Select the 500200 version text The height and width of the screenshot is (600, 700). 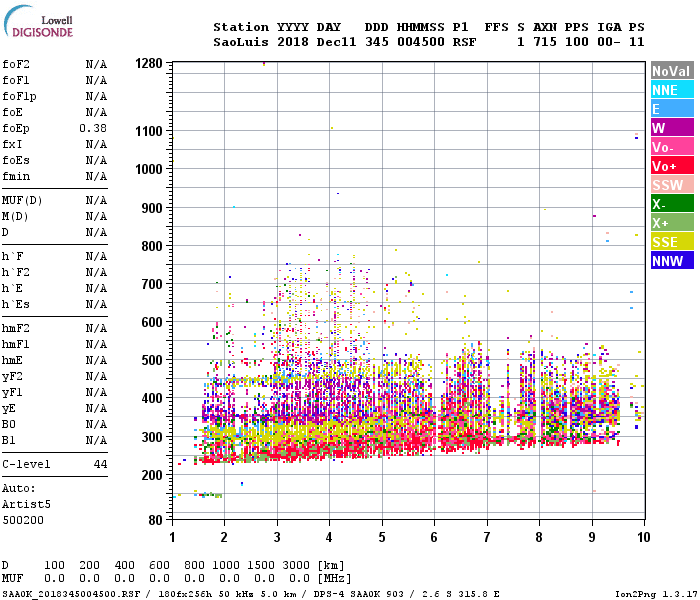pos(23,521)
